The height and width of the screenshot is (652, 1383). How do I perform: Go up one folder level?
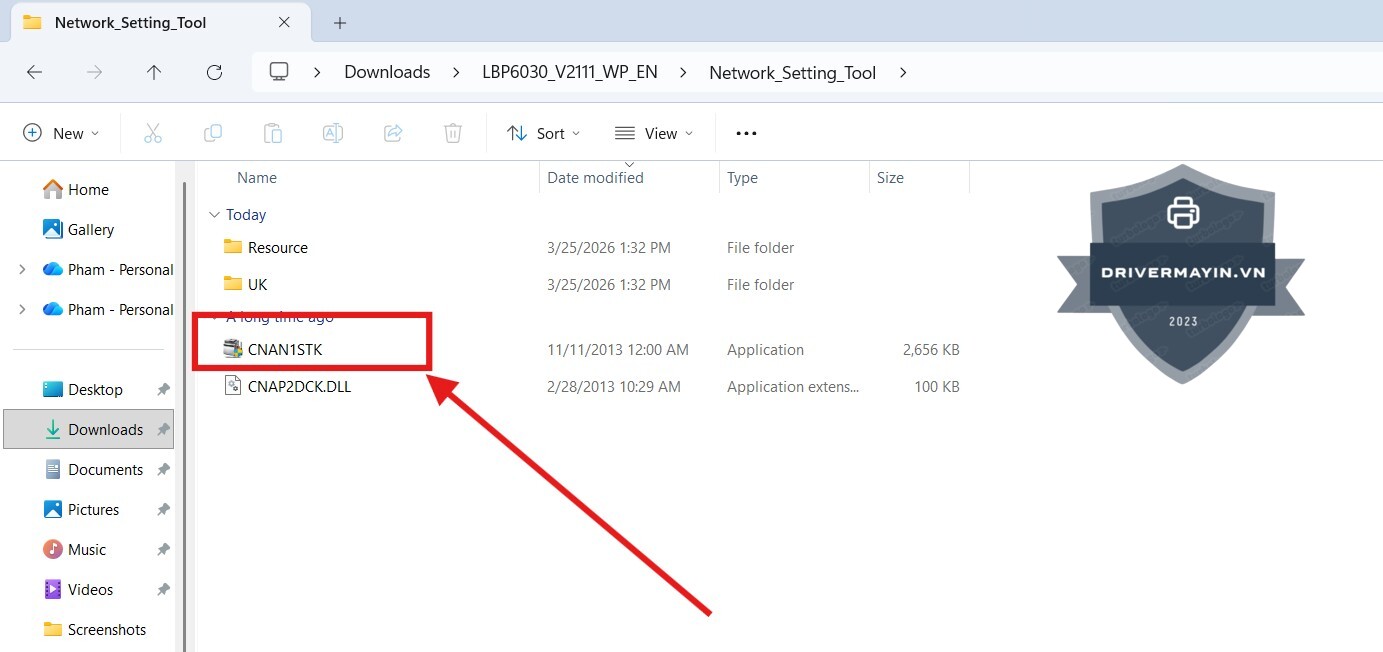pyautogui.click(x=154, y=72)
